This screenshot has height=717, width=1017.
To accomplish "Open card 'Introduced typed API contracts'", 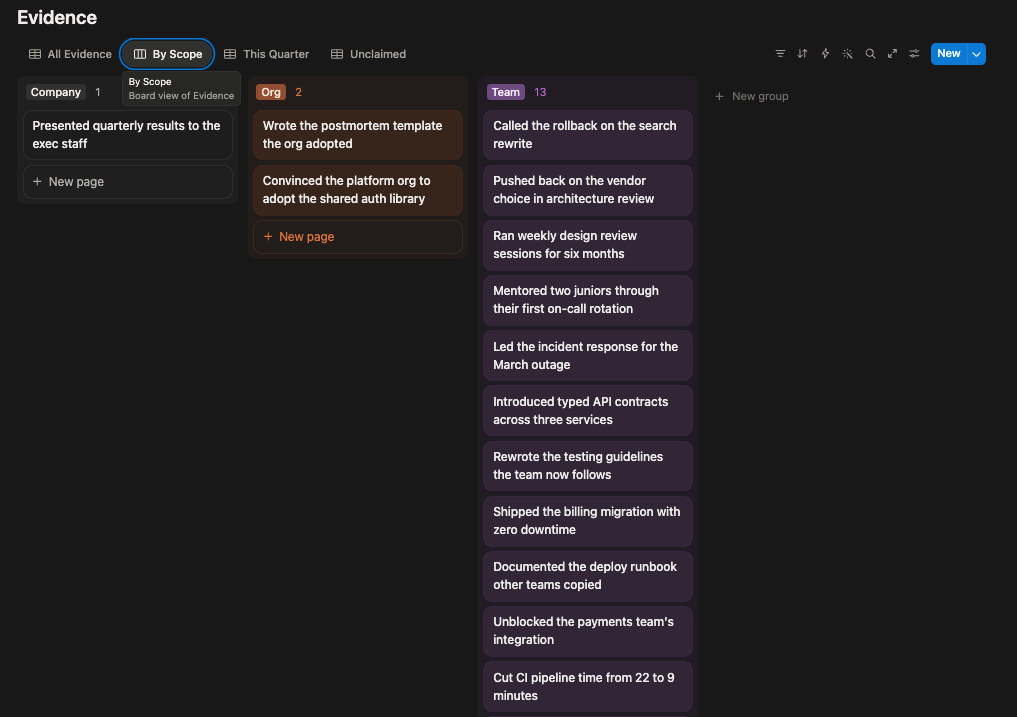I will [x=588, y=411].
